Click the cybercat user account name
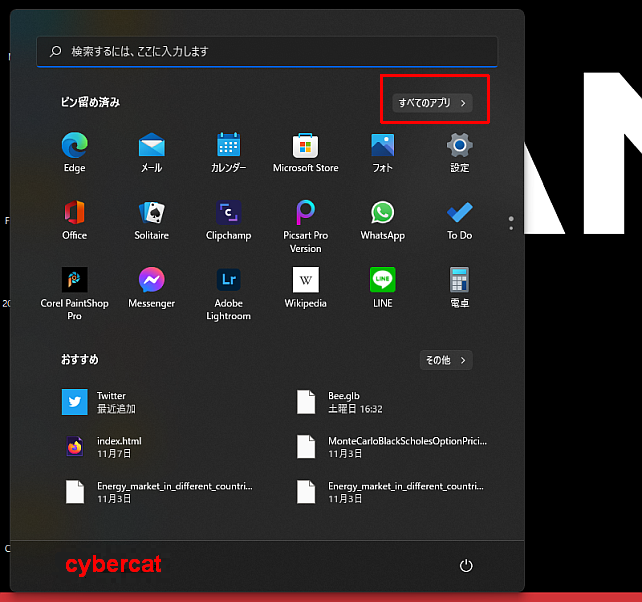 click(113, 565)
